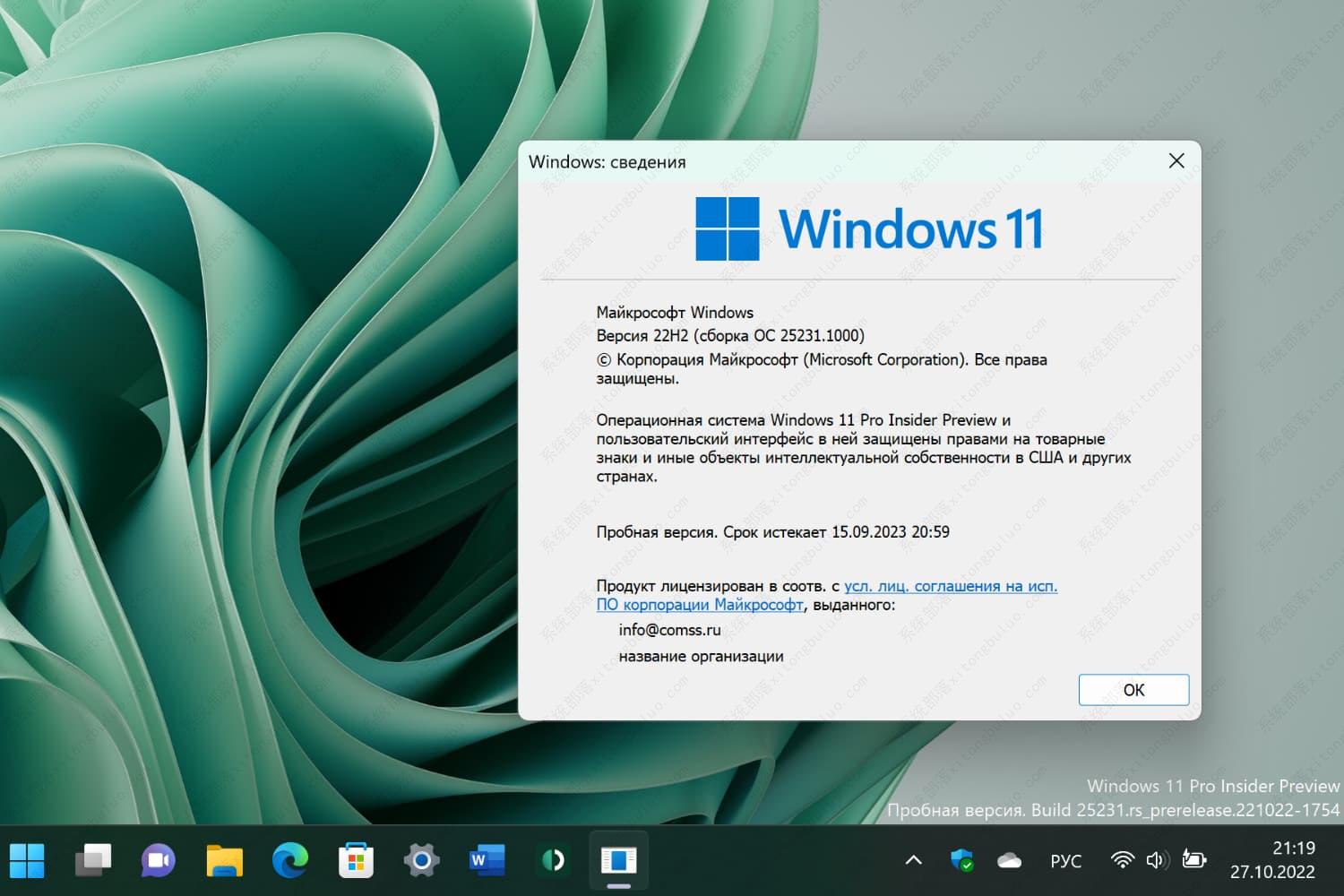Open Task View from the taskbar
This screenshot has height=896, width=1344.
click(x=92, y=859)
